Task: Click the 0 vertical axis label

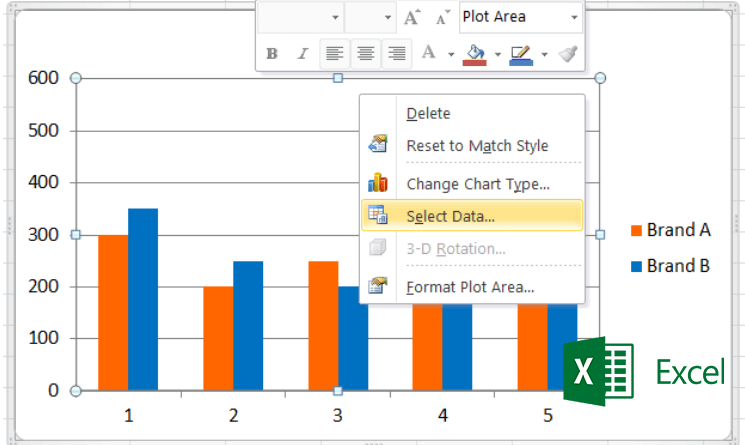Action: (x=53, y=390)
